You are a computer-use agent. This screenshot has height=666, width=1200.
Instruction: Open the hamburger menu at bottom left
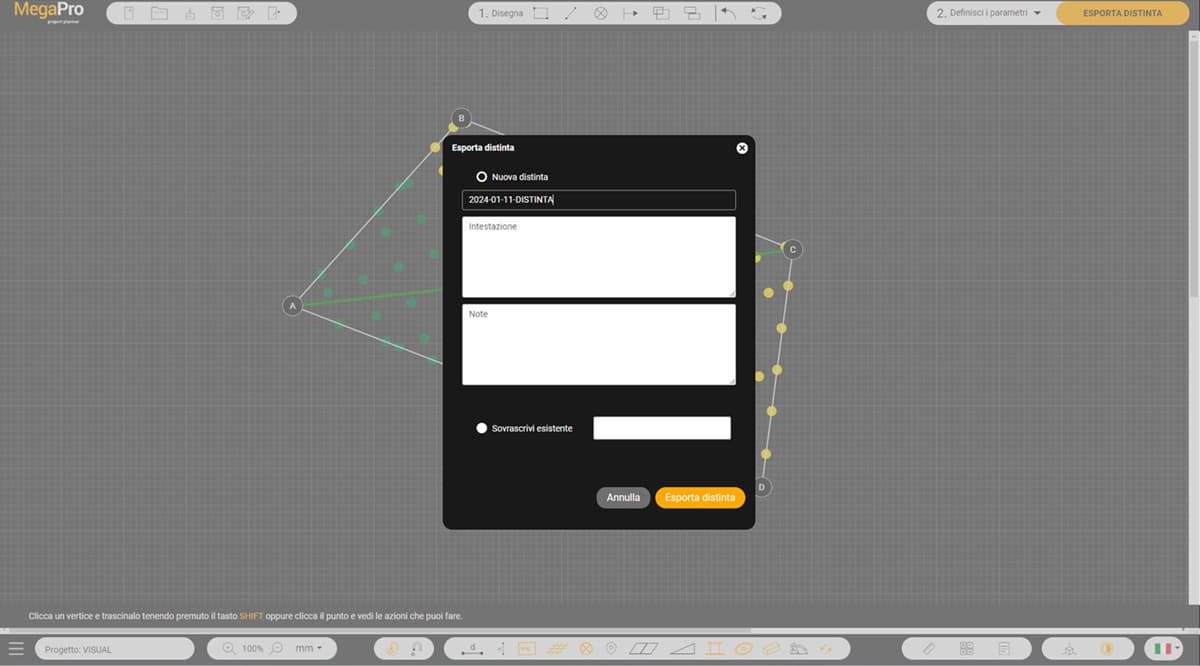click(x=16, y=649)
